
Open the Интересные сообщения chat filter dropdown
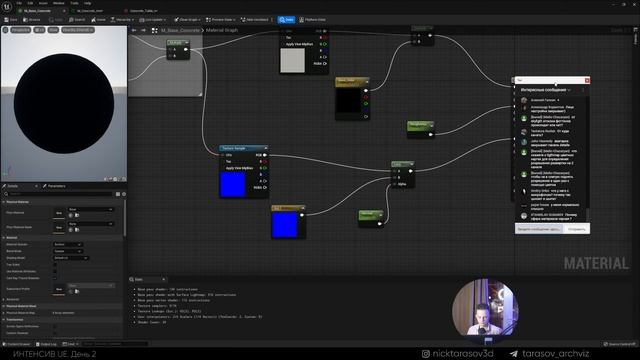click(x=545, y=90)
